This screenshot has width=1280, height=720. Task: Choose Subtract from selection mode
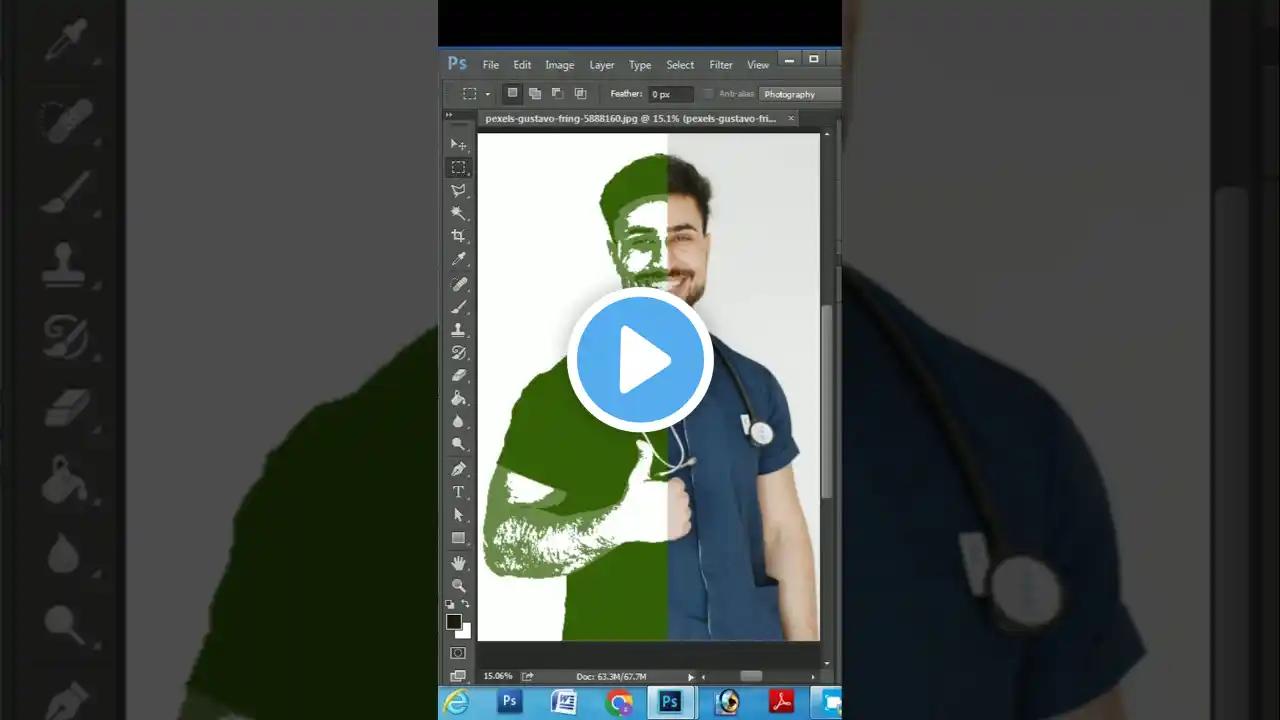tap(558, 93)
